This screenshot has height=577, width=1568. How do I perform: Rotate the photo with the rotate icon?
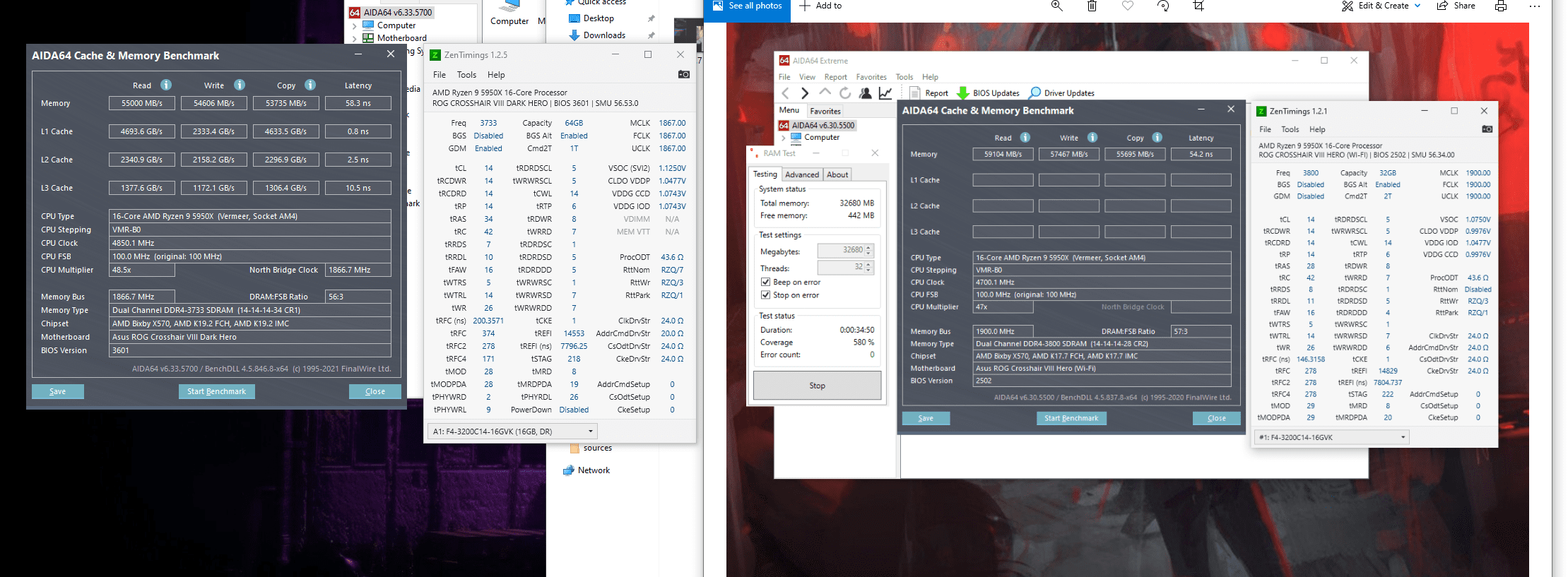1163,6
